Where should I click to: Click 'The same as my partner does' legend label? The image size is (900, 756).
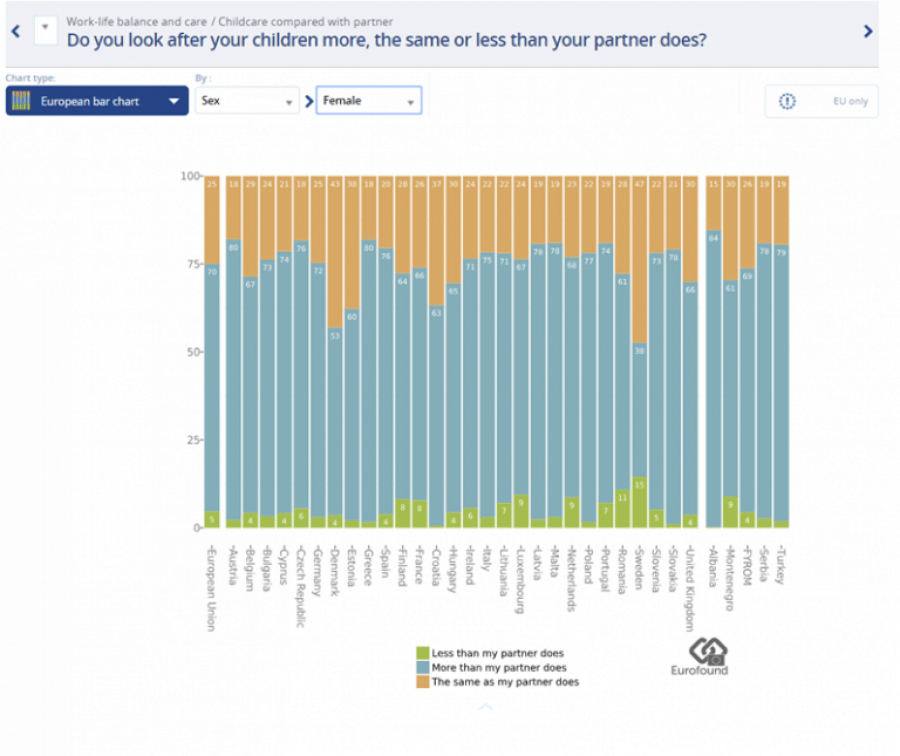[505, 681]
